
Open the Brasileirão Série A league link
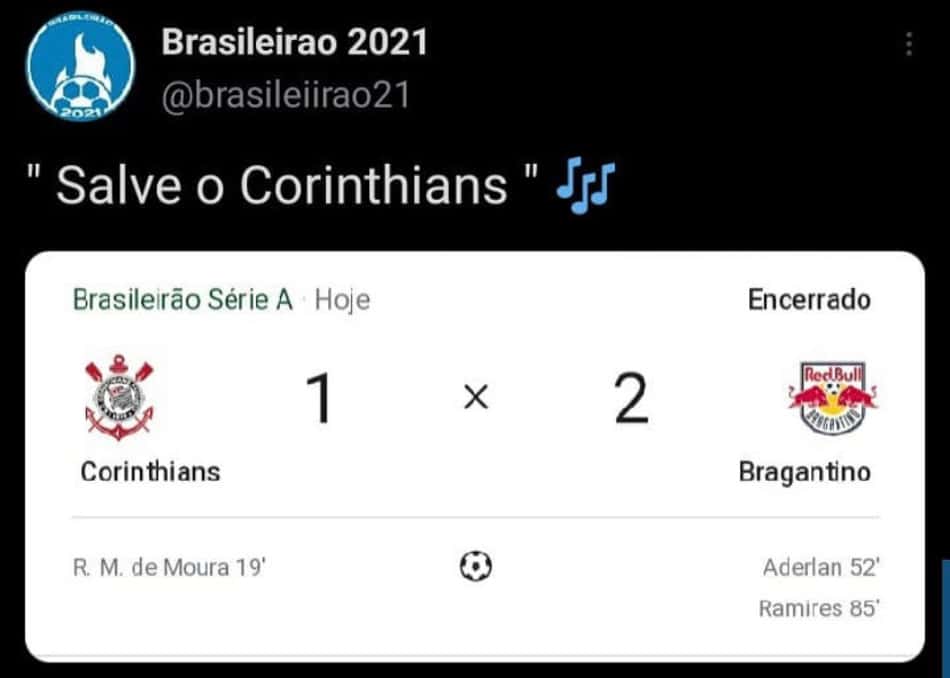tap(182, 299)
